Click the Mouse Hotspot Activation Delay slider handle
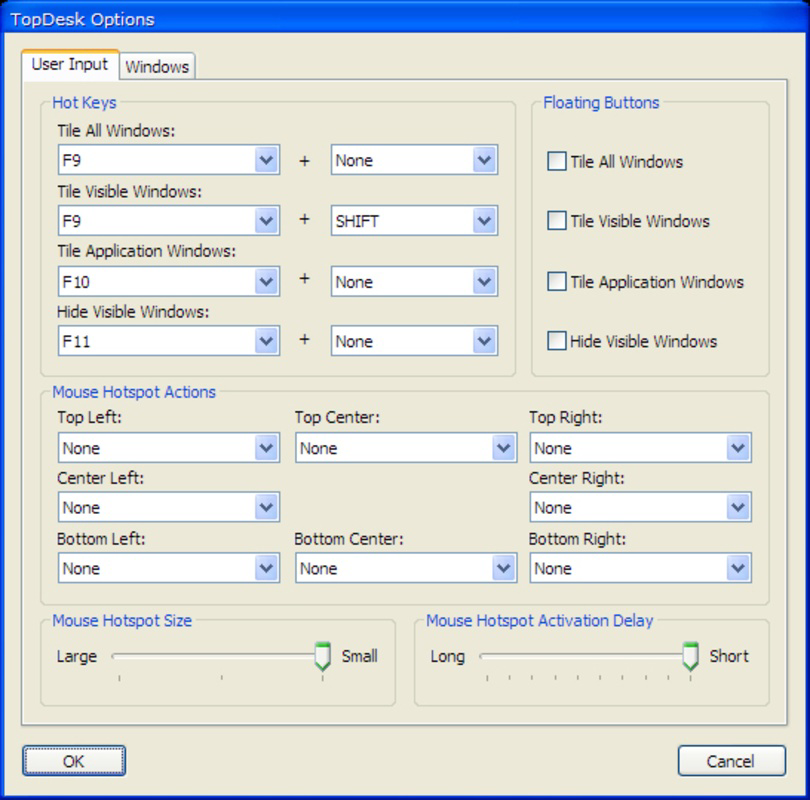The image size is (810, 800). tap(691, 657)
